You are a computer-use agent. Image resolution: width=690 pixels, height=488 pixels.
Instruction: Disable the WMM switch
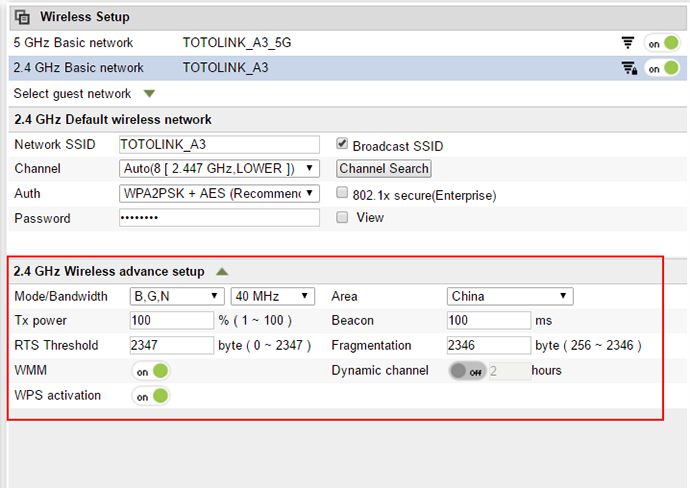tap(150, 371)
